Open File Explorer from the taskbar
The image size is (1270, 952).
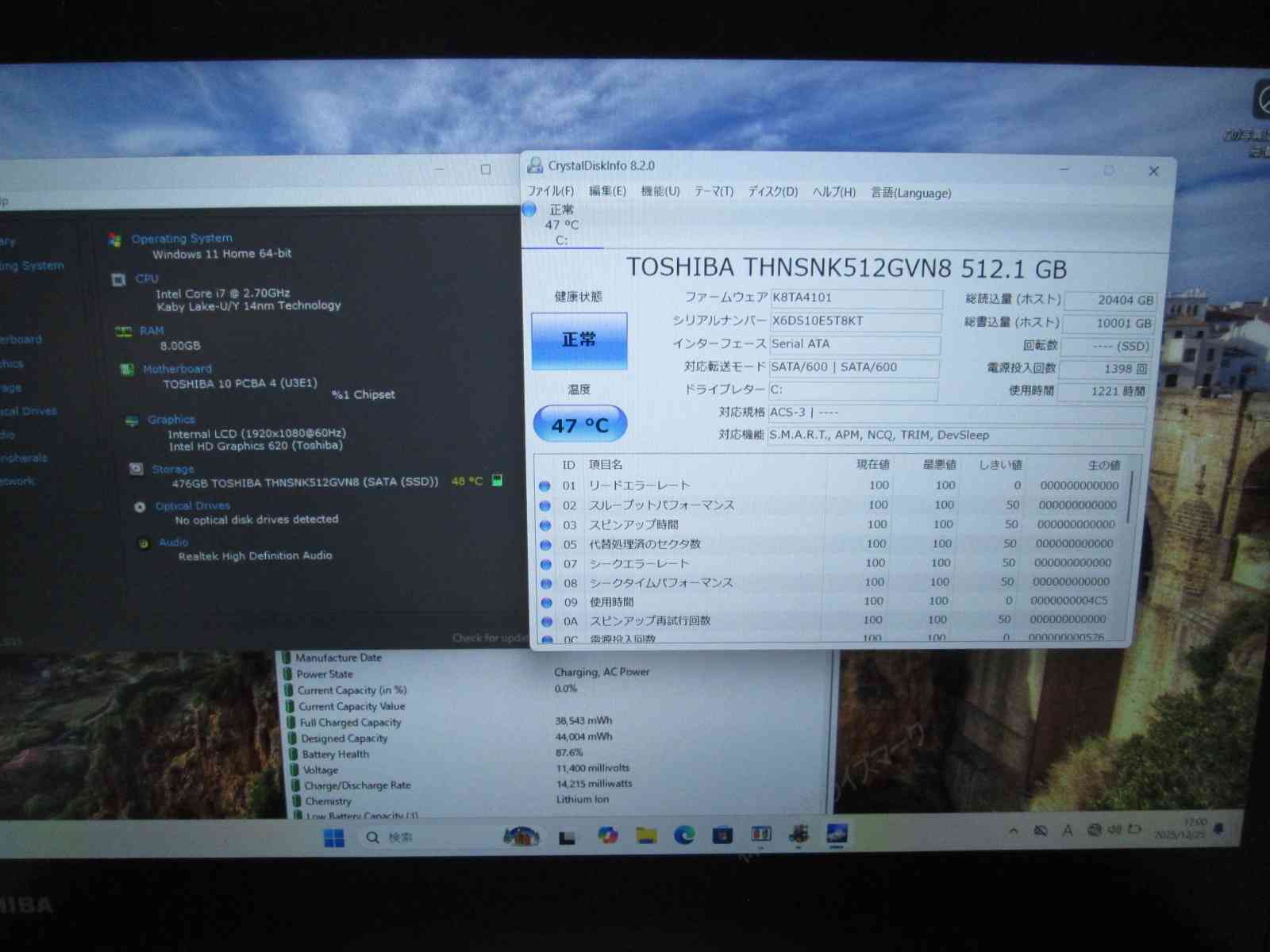[x=646, y=835]
